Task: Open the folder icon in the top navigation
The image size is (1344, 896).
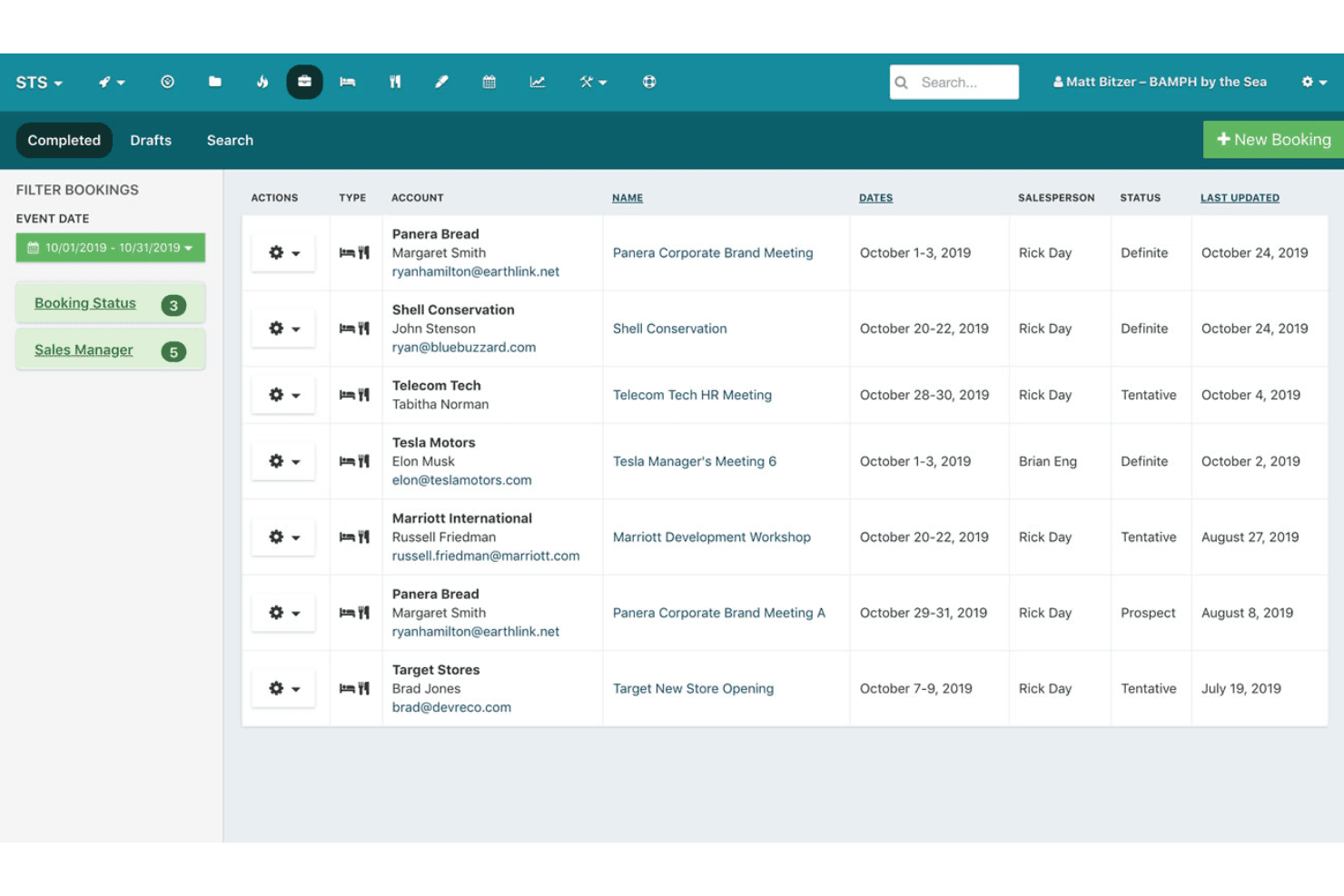Action: [x=215, y=82]
